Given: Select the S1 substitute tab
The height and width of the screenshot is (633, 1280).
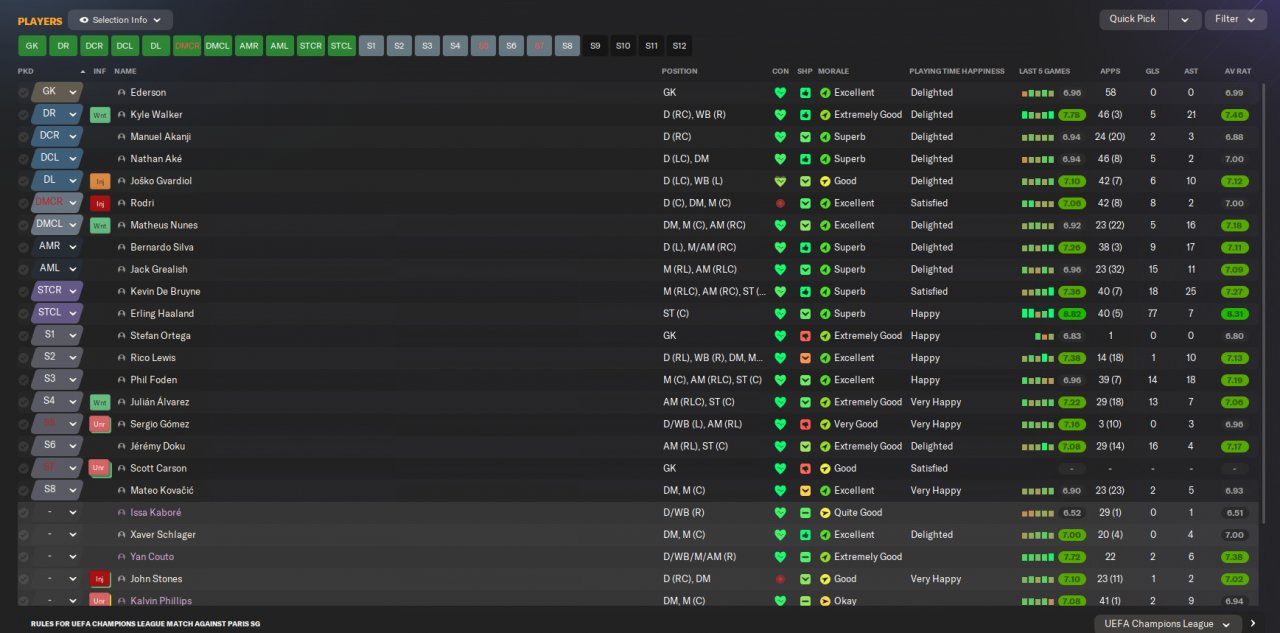Looking at the screenshot, I should pyautogui.click(x=372, y=46).
